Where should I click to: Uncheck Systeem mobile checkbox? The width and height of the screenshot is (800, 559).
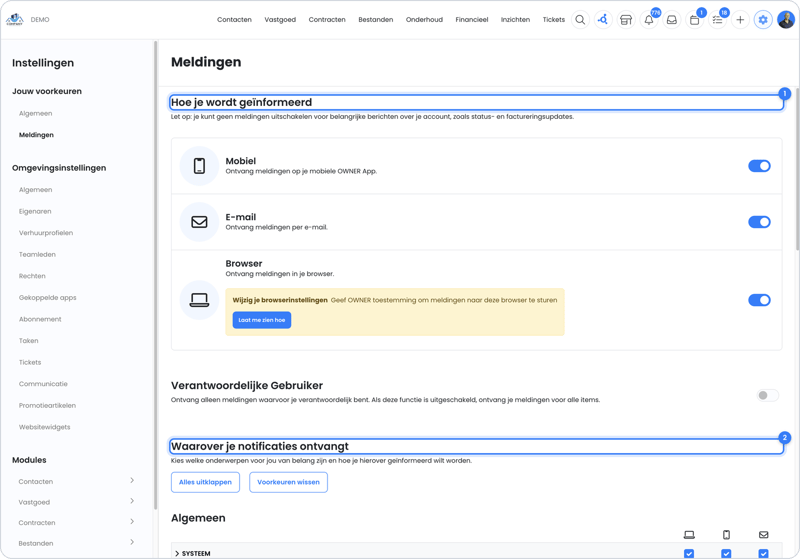[726, 553]
